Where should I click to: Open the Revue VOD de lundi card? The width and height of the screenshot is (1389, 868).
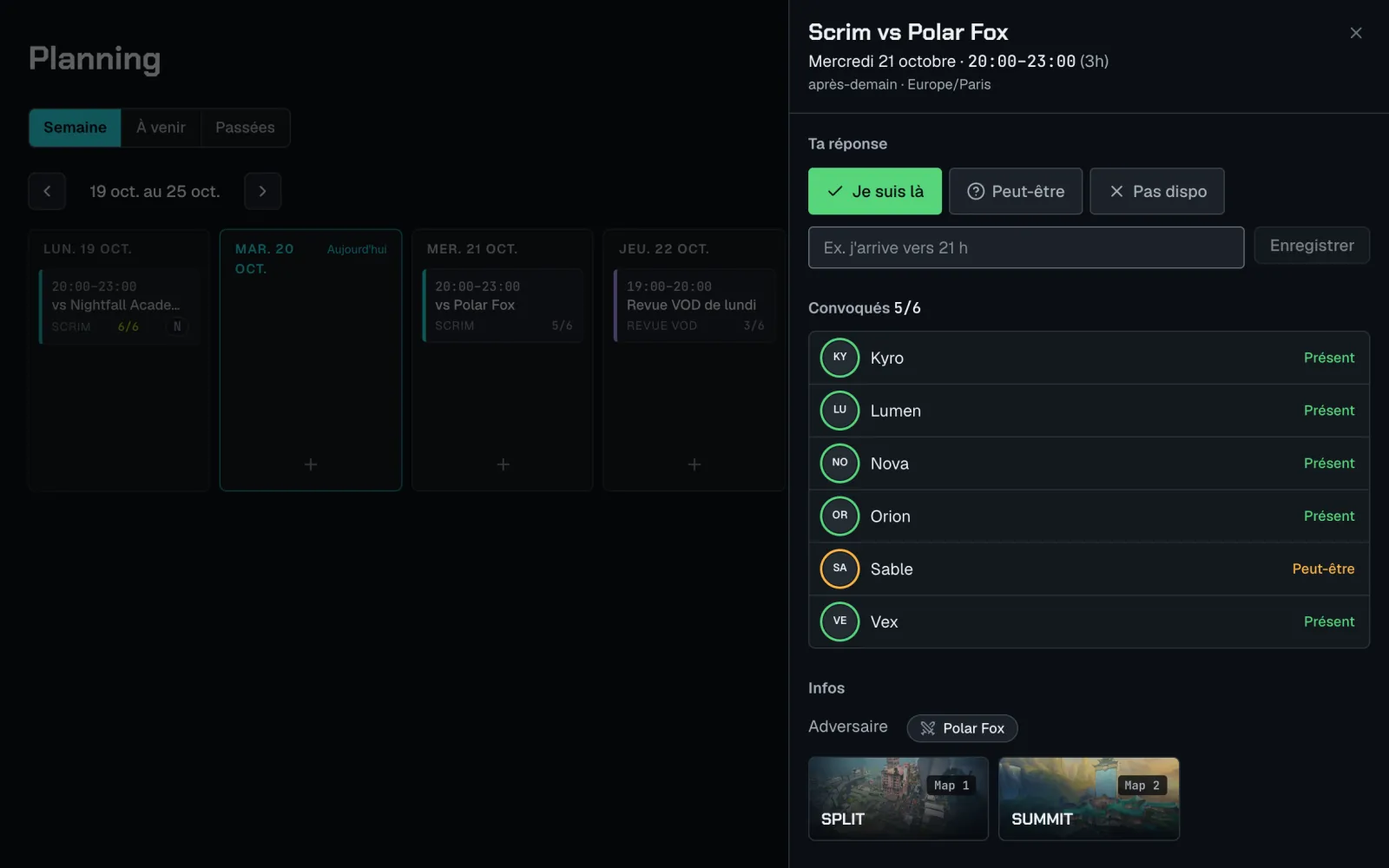[x=694, y=306]
